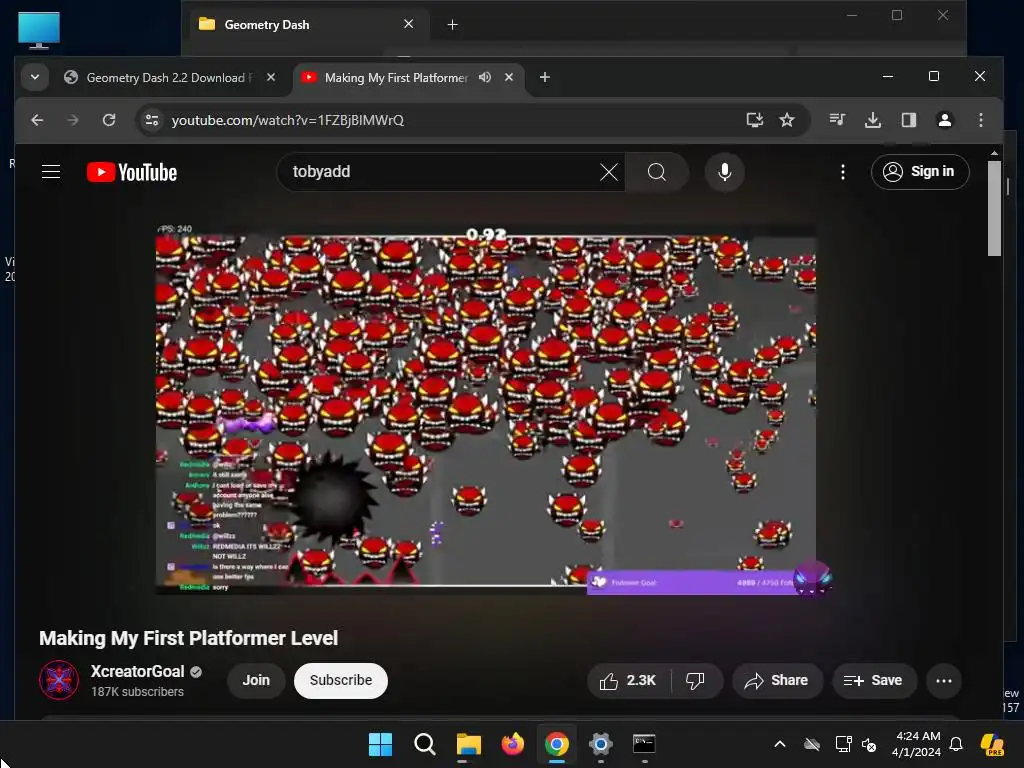The image size is (1024, 768).
Task: Open the notification bell in tray
Action: point(955,744)
